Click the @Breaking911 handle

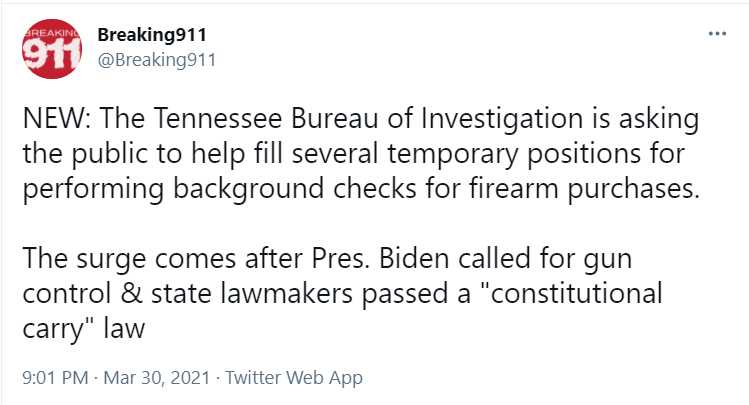click(x=157, y=60)
